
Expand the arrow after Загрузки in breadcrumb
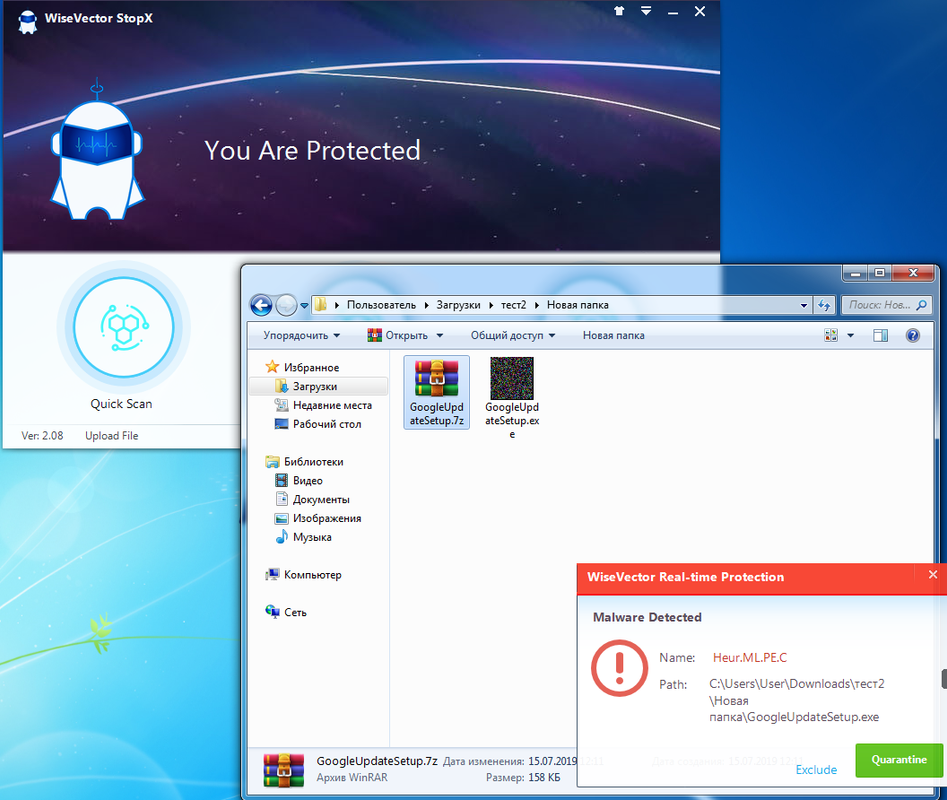[x=490, y=305]
